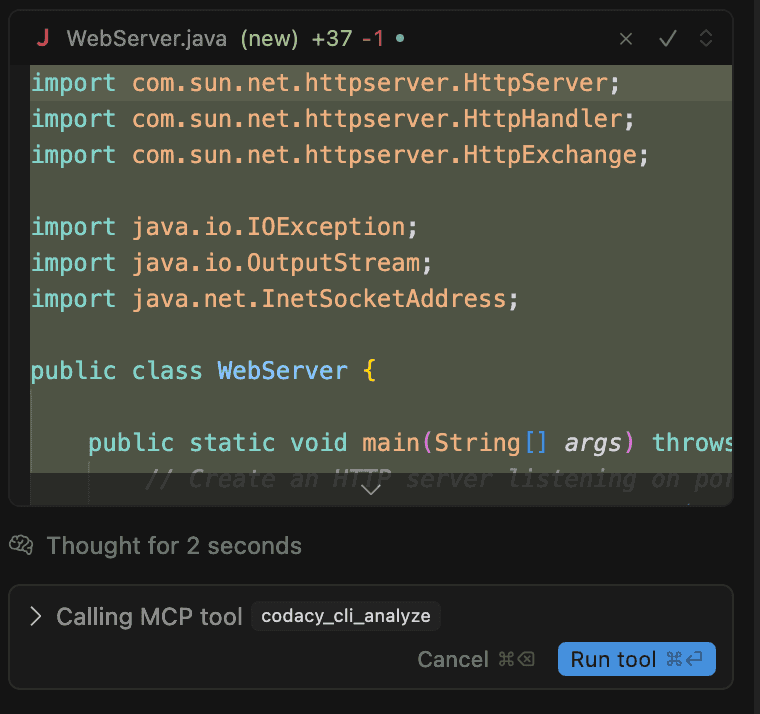The width and height of the screenshot is (760, 714).
Task: Click the unsaved-change dot indicator
Action: [400, 38]
